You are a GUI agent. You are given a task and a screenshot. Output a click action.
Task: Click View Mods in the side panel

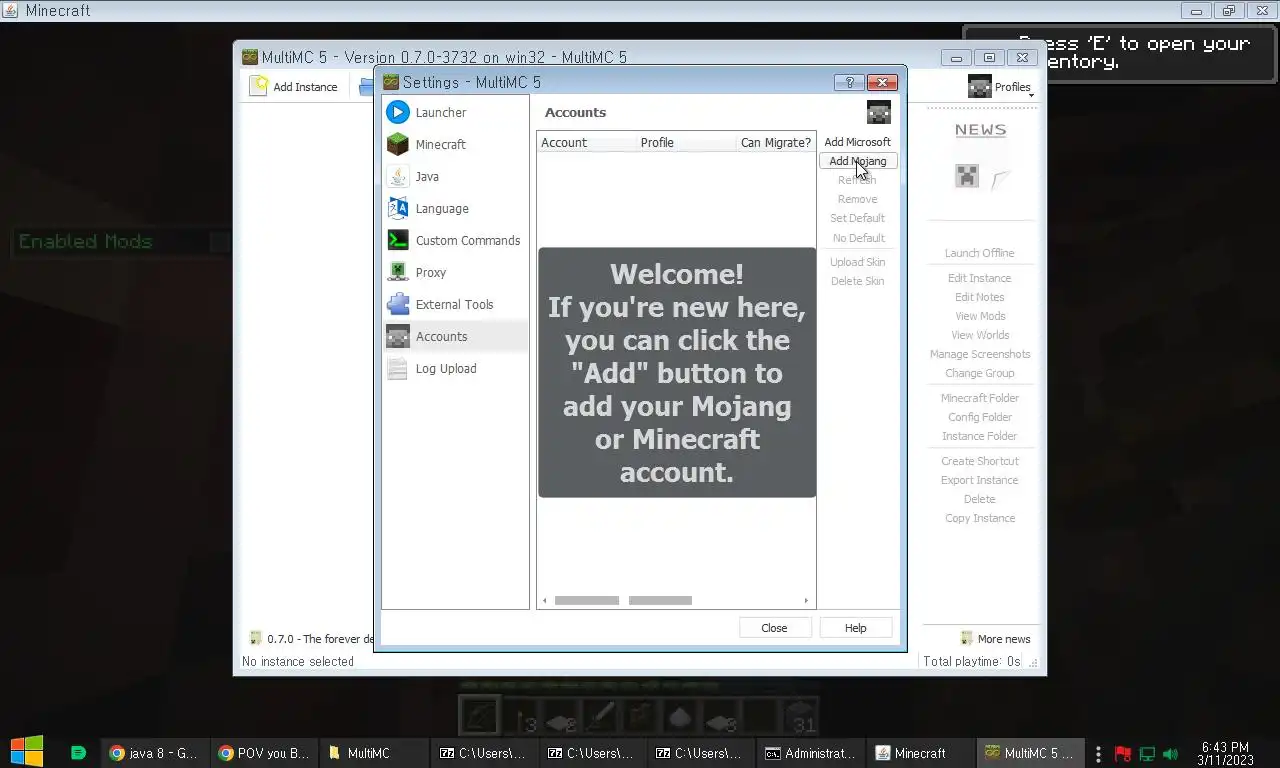(x=979, y=316)
